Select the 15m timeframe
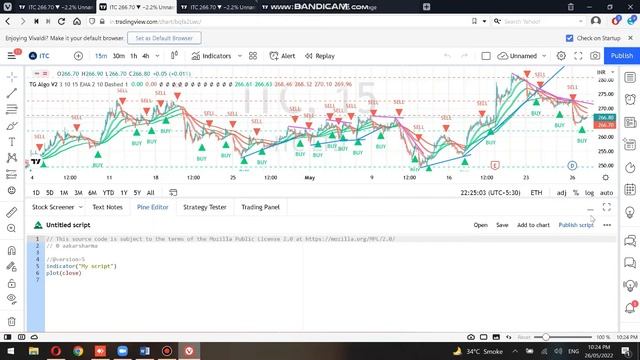Viewport: 640px width, 360px height. coord(101,56)
